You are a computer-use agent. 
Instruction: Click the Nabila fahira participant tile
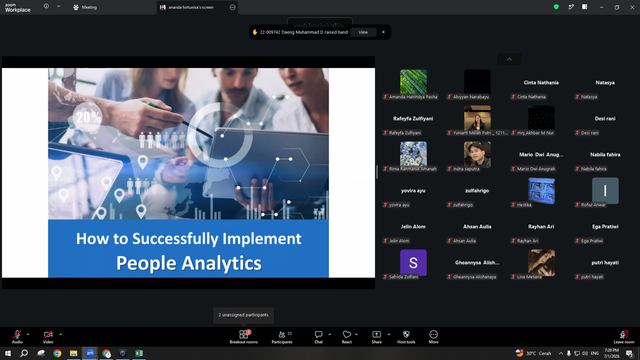pyautogui.click(x=605, y=156)
